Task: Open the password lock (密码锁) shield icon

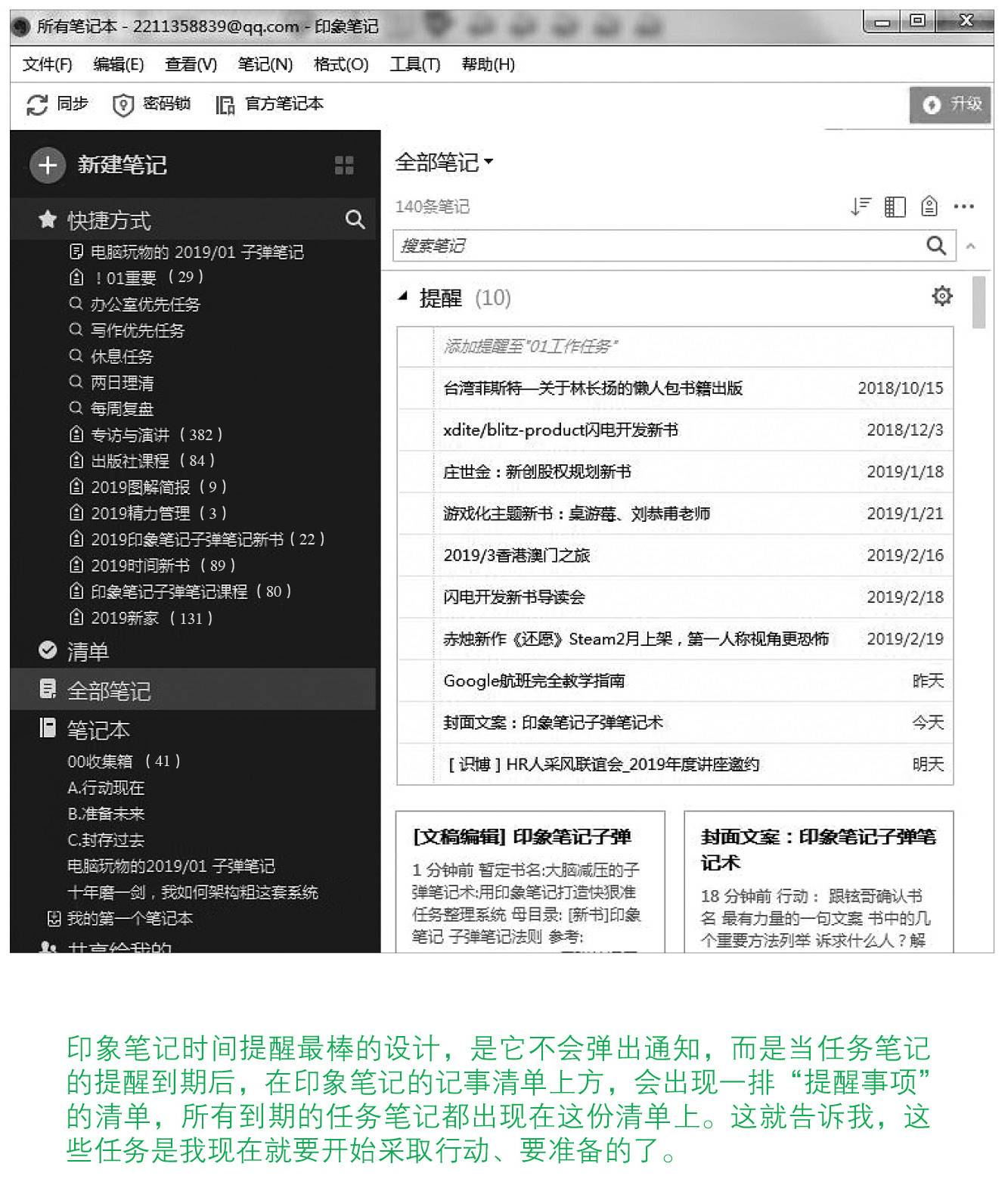Action: click(123, 104)
